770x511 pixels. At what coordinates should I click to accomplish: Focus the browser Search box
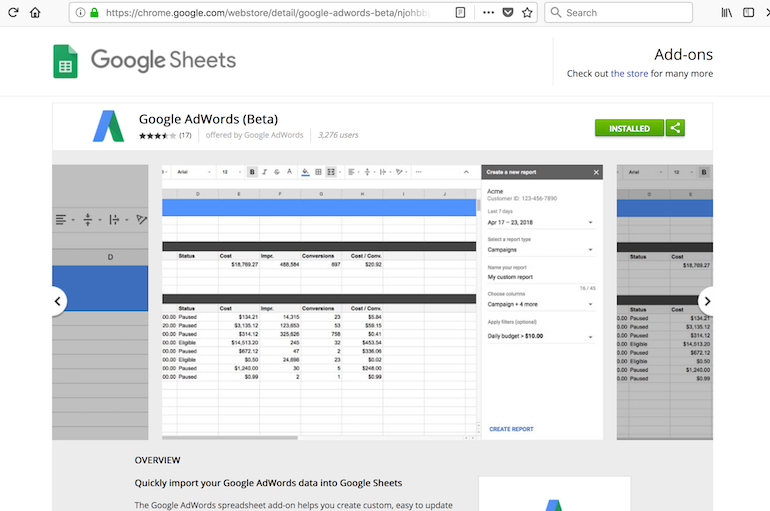click(618, 12)
